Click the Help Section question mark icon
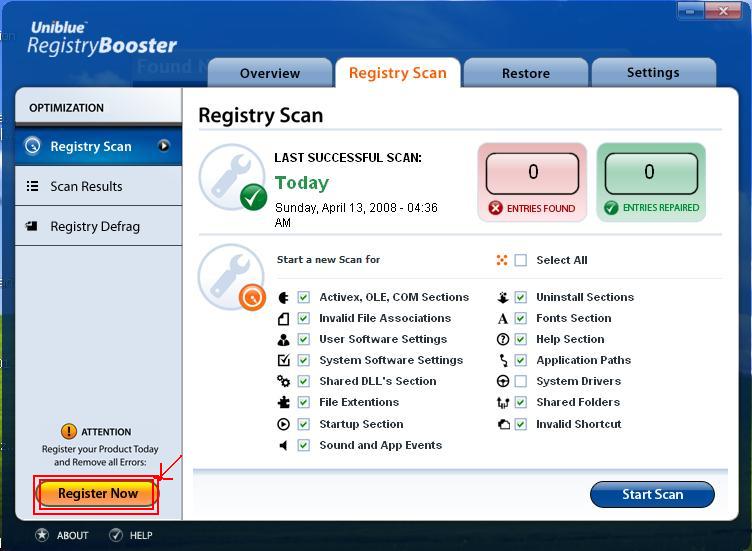 click(x=502, y=340)
